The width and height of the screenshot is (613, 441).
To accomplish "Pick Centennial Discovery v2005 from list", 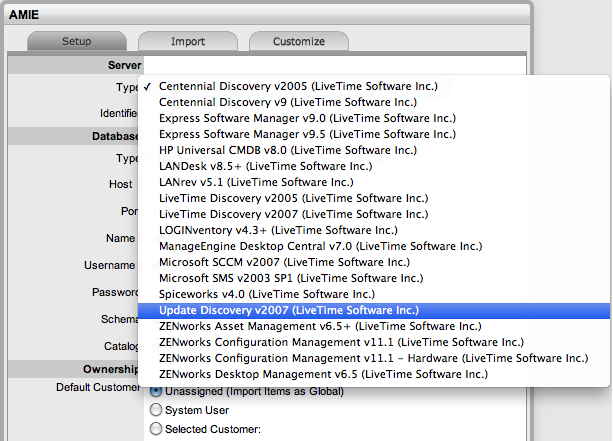I will tap(298, 86).
